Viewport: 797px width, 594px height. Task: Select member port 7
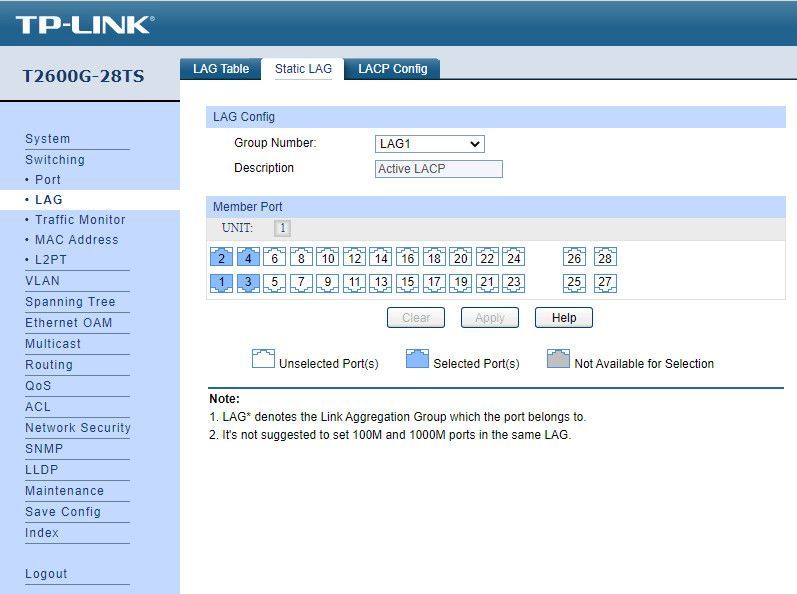[301, 283]
